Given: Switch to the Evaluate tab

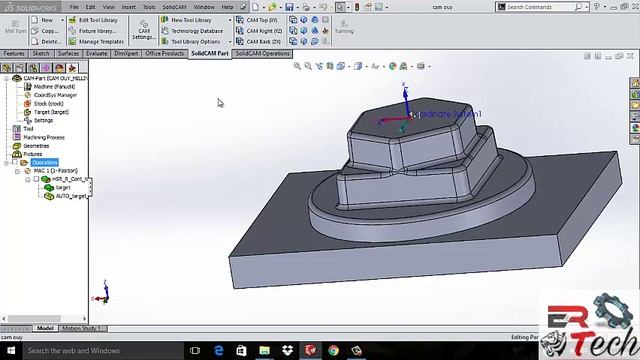Looking at the screenshot, I should click(96, 53).
